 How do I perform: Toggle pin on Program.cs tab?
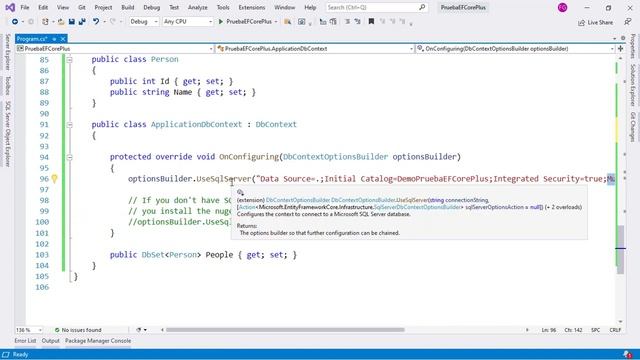click(x=54, y=39)
